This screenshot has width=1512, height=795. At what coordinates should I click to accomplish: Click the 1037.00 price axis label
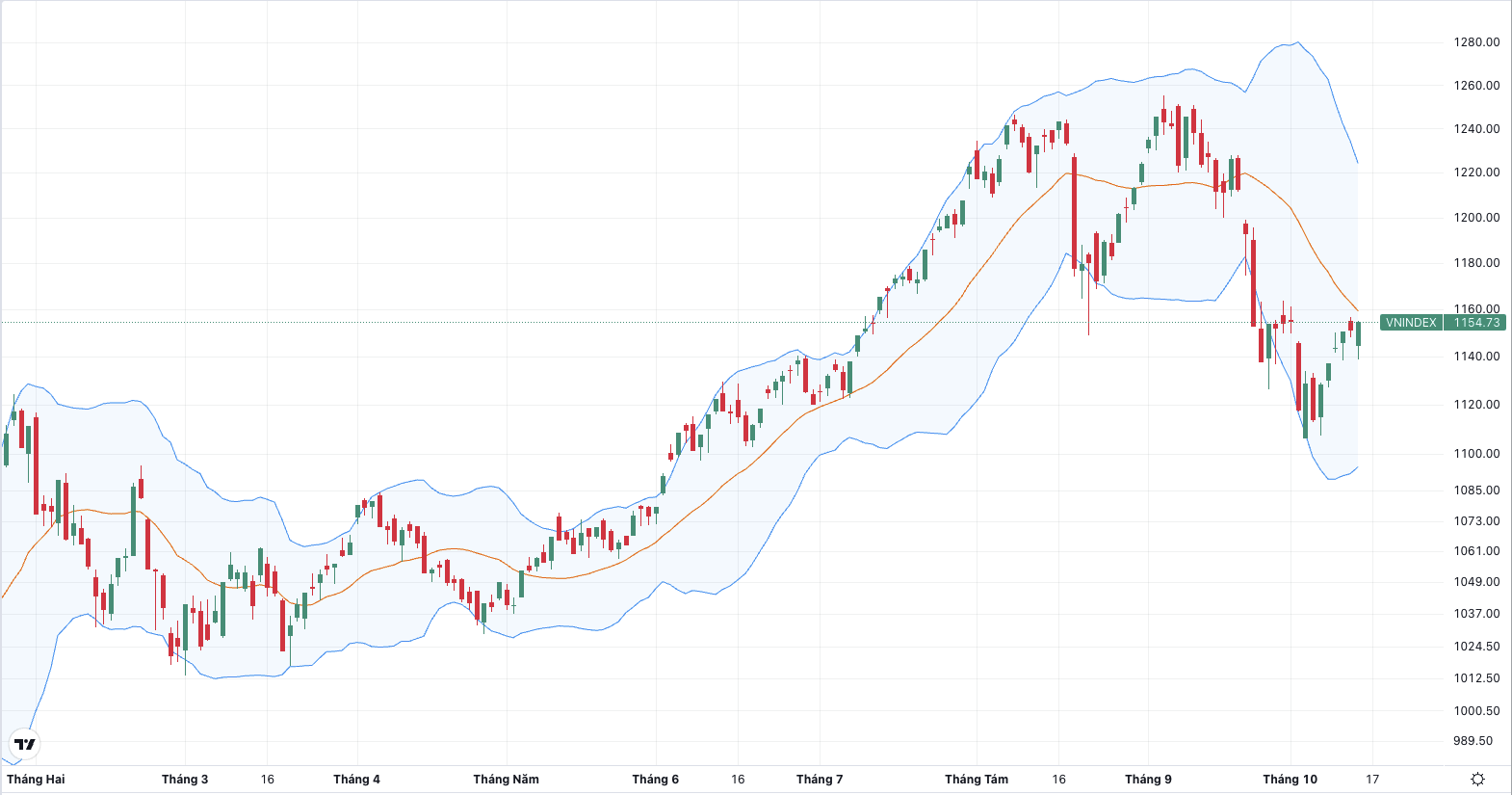1476,614
